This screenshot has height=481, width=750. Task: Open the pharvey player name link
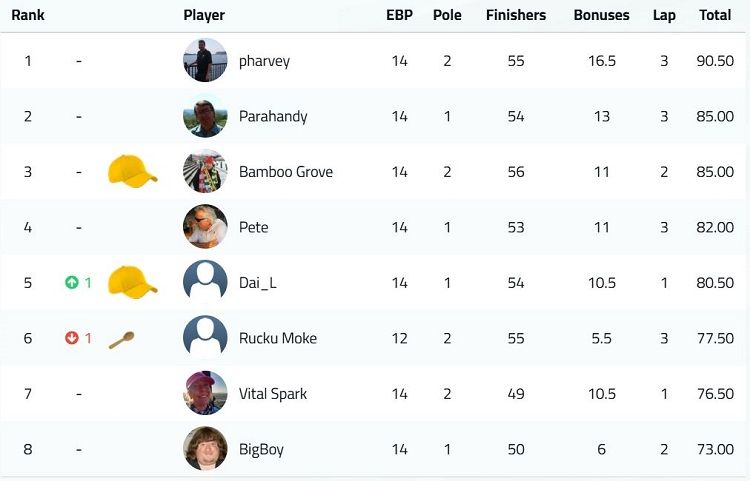tap(265, 61)
